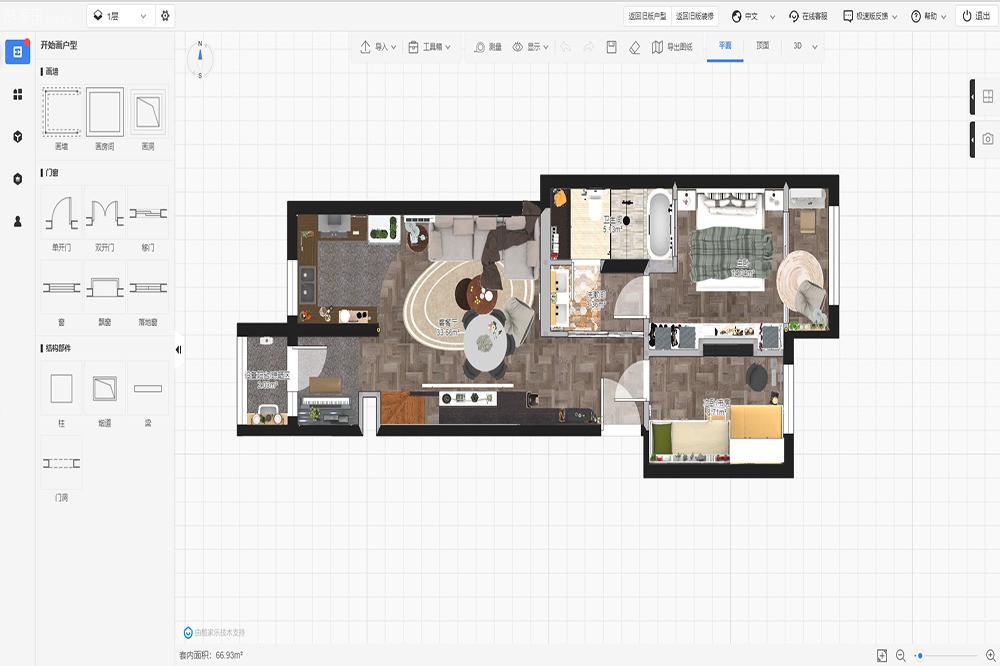This screenshot has height=666, width=1000.
Task: Click the 返回旧版户型 button
Action: (x=646, y=16)
